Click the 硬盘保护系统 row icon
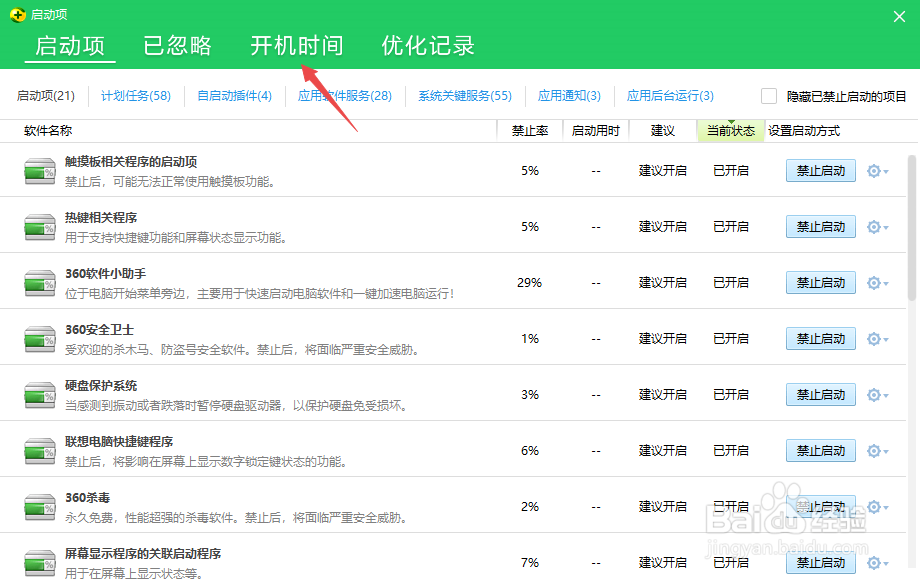This screenshot has height=580, width=920. tap(40, 395)
